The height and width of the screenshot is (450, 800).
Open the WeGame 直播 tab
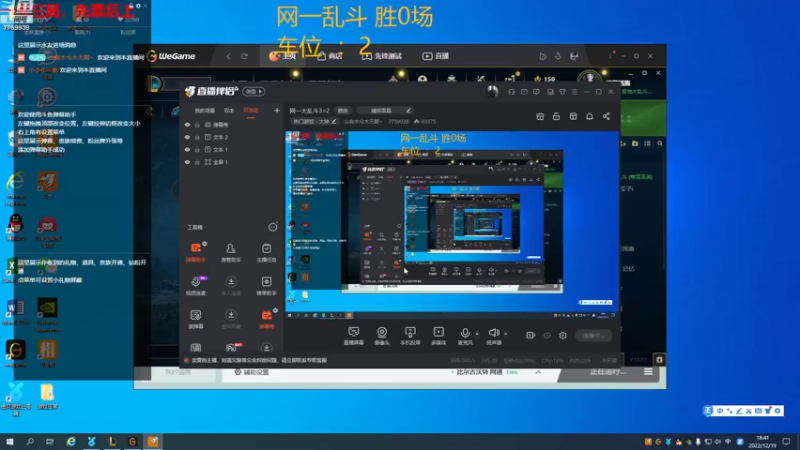click(x=435, y=56)
